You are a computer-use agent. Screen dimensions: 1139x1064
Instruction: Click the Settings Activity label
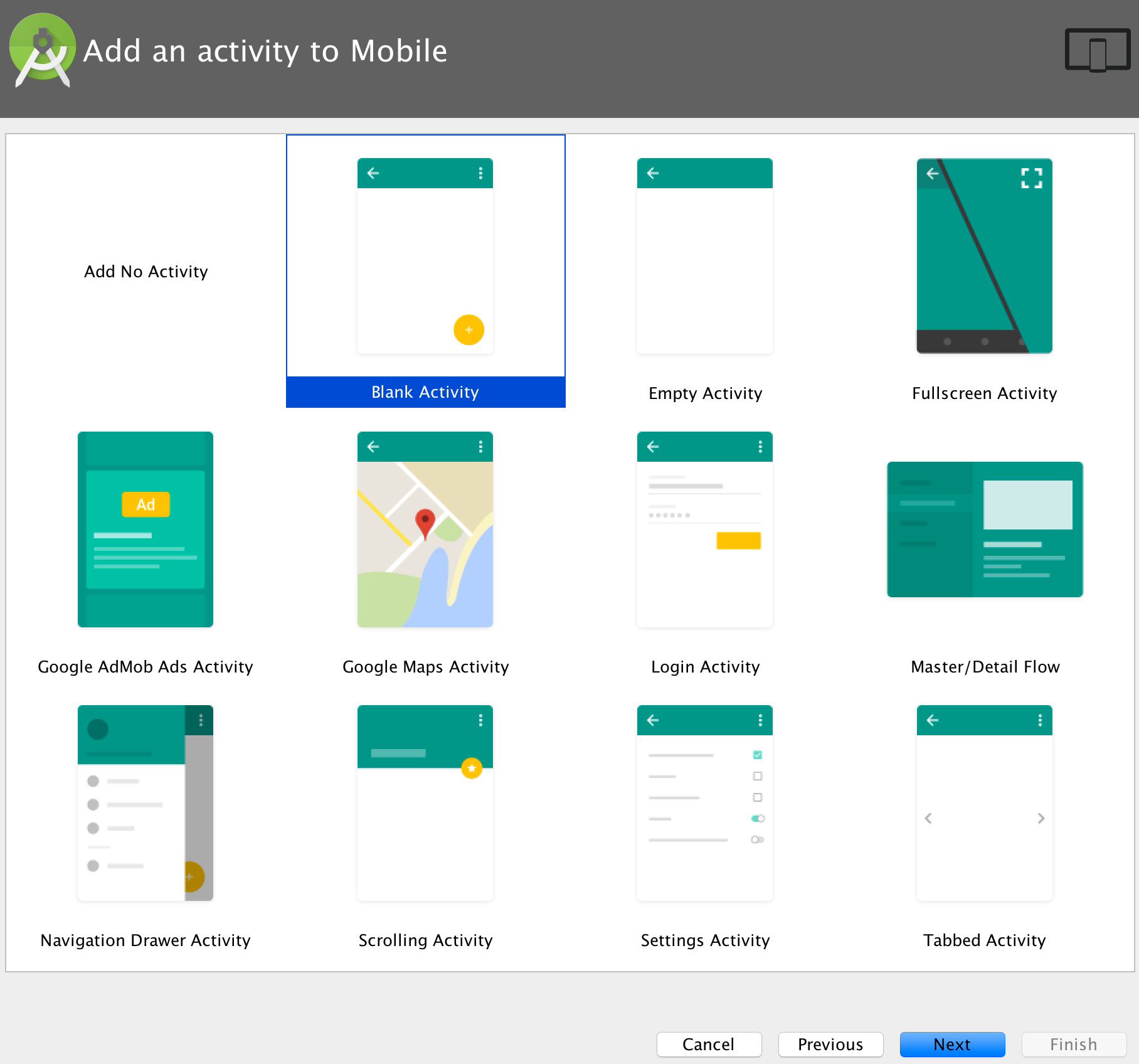tap(706, 940)
